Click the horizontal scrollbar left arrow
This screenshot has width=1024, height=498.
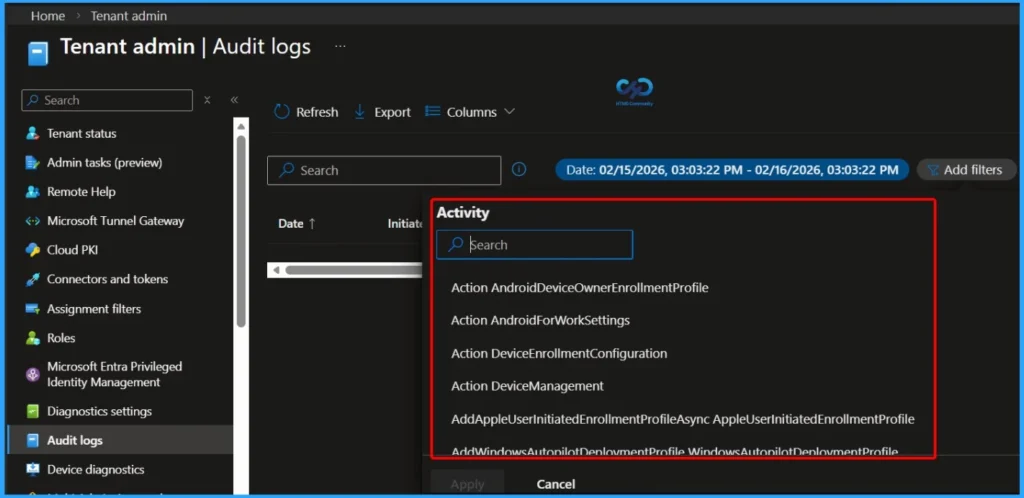[x=276, y=270]
